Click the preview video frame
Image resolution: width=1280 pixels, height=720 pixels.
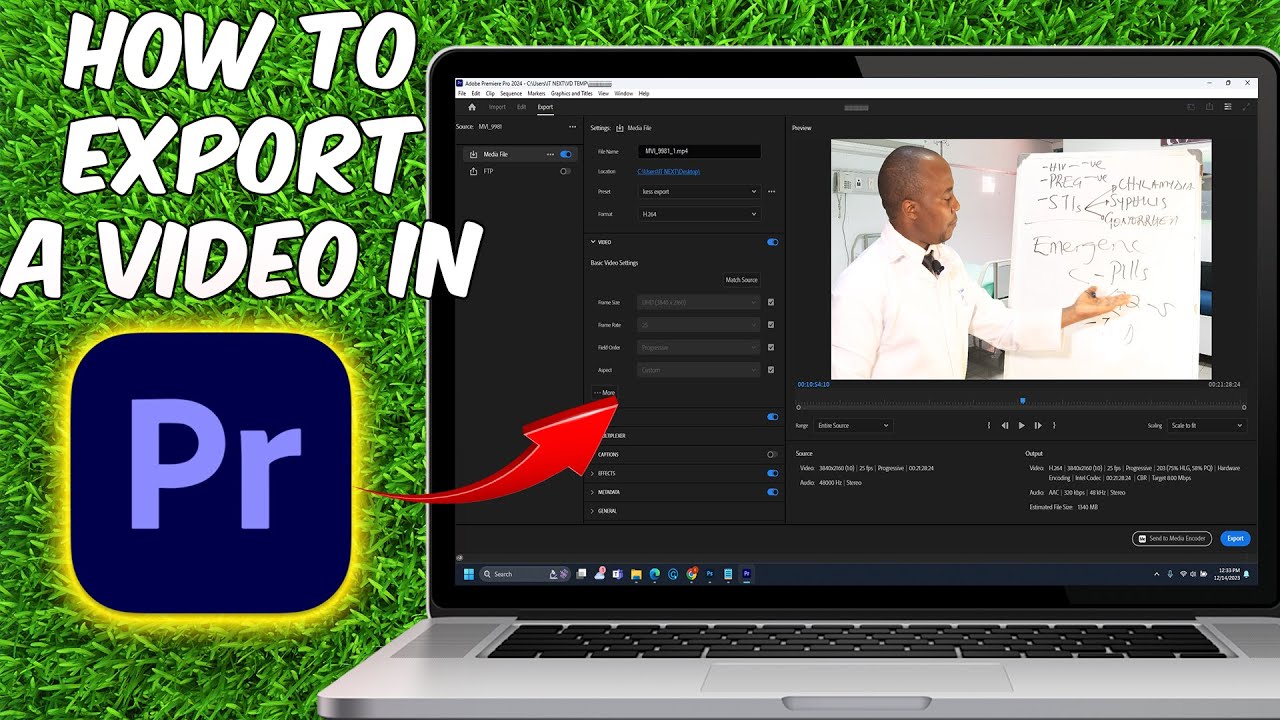click(1021, 259)
